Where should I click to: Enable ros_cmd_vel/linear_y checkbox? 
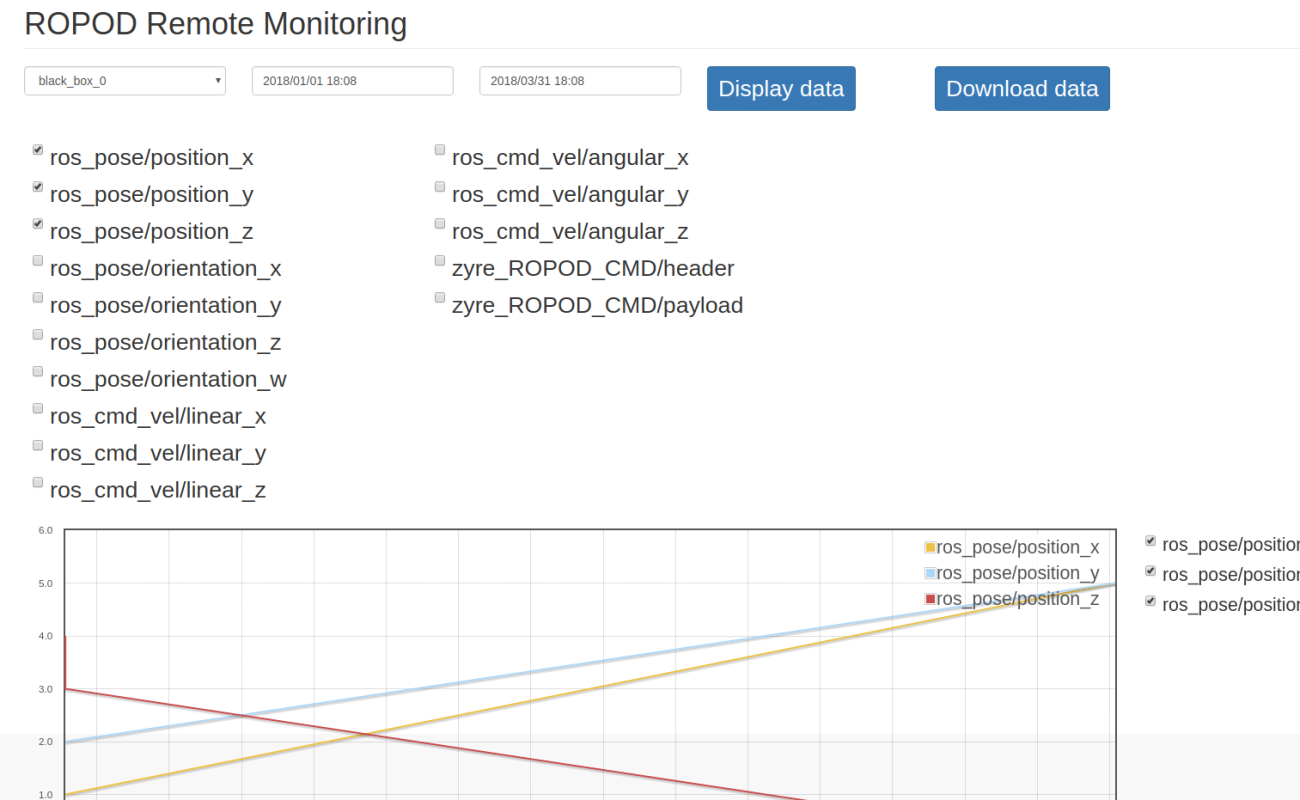click(38, 446)
